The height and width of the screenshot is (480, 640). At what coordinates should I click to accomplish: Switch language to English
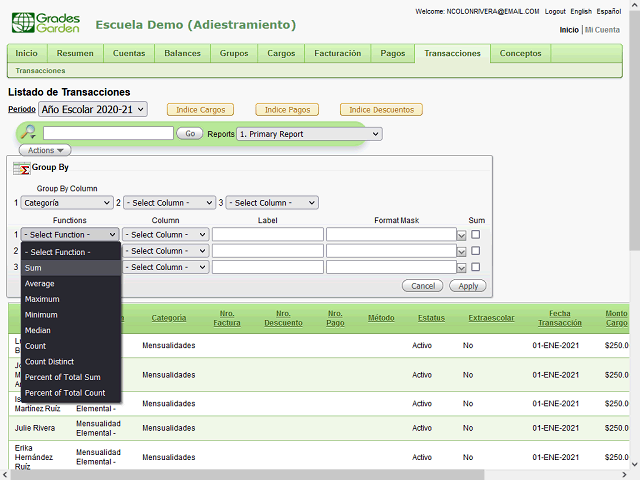coord(581,11)
